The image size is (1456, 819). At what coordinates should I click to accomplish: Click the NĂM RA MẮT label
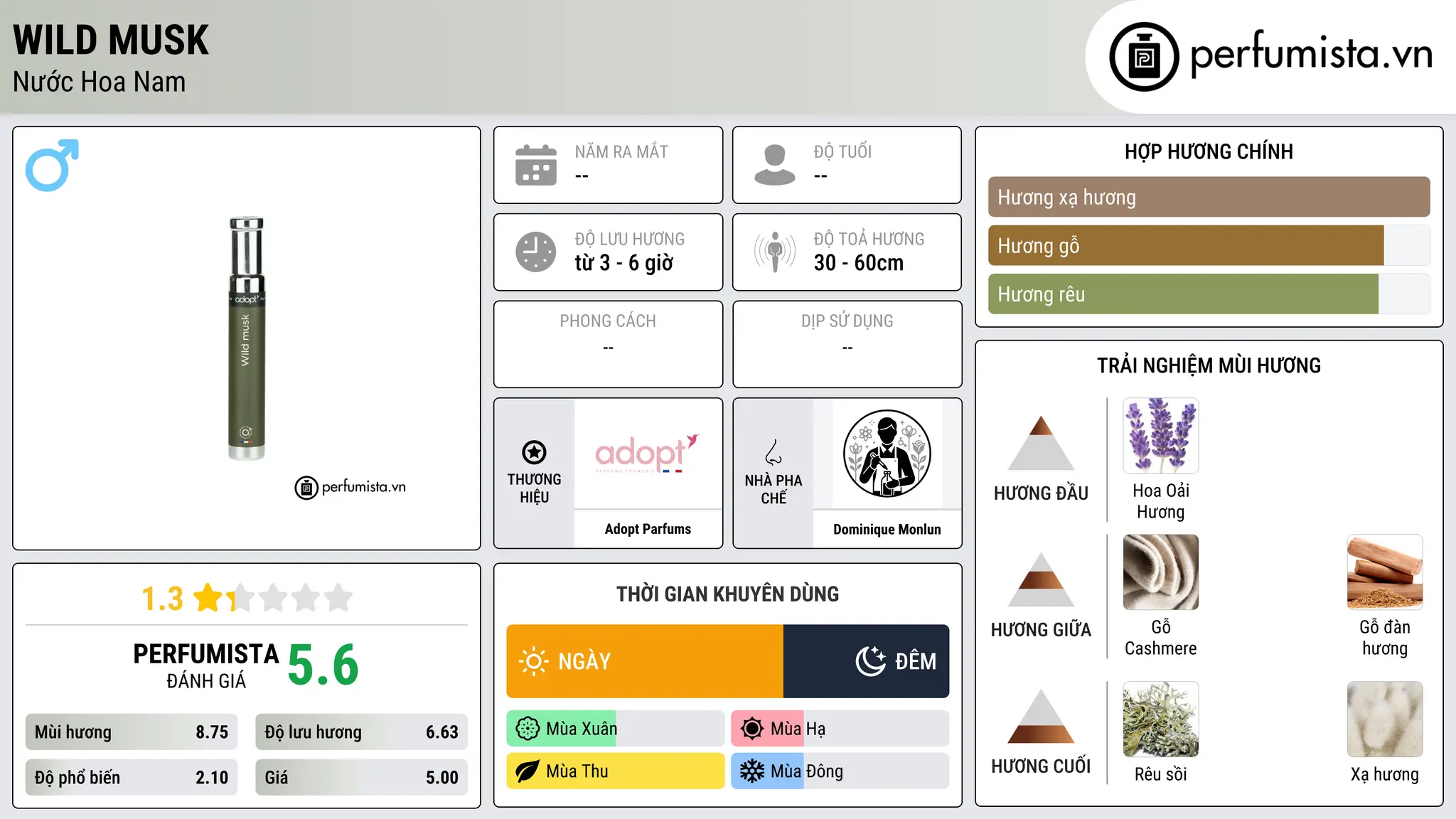(621, 151)
